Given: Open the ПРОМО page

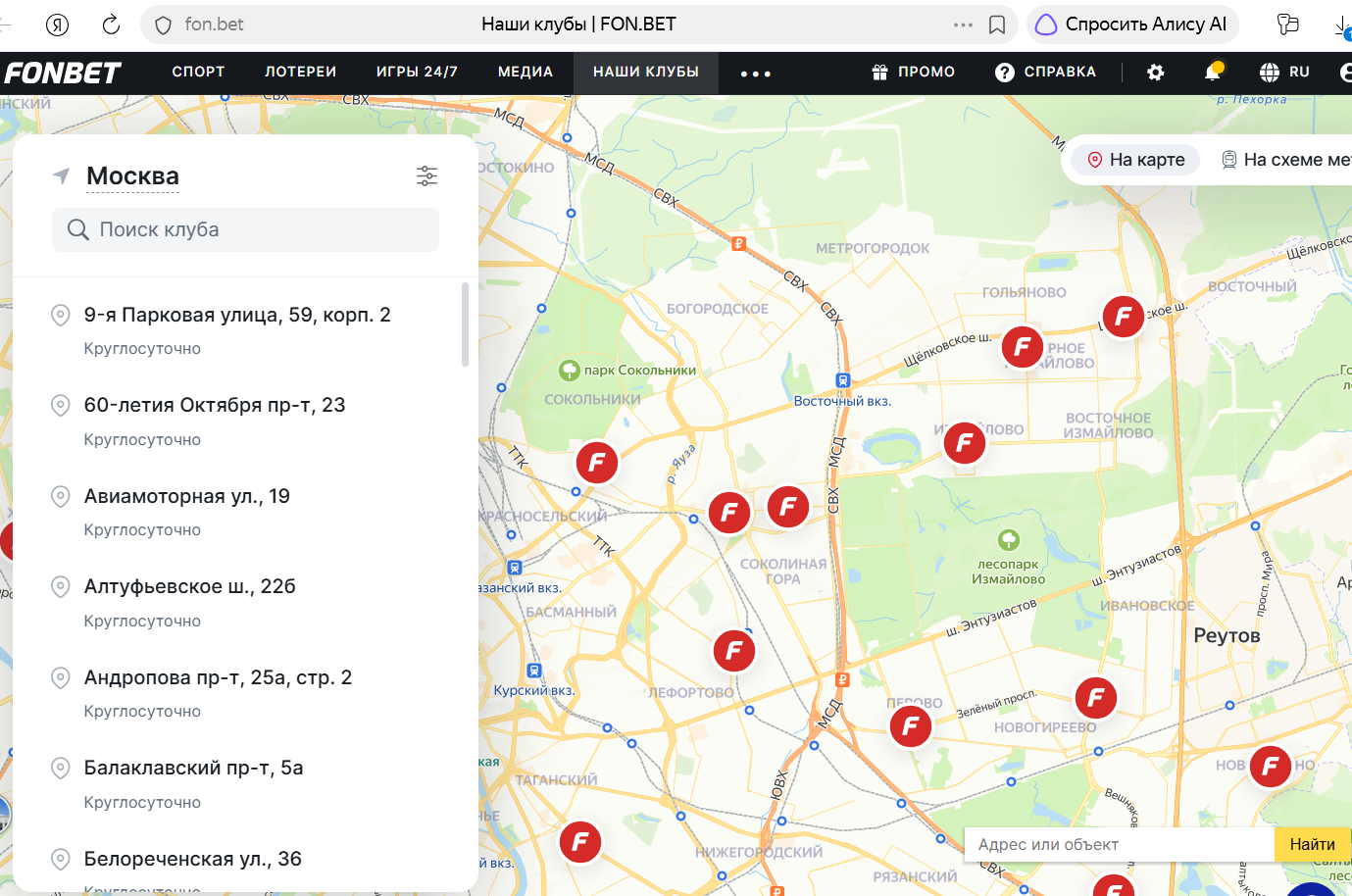Looking at the screenshot, I should tap(926, 73).
